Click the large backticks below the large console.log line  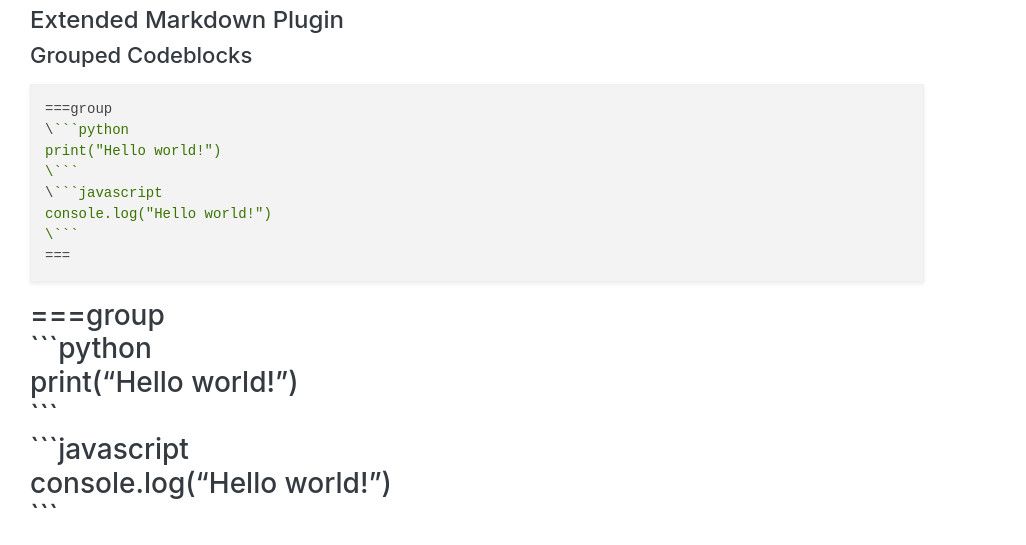44,511
